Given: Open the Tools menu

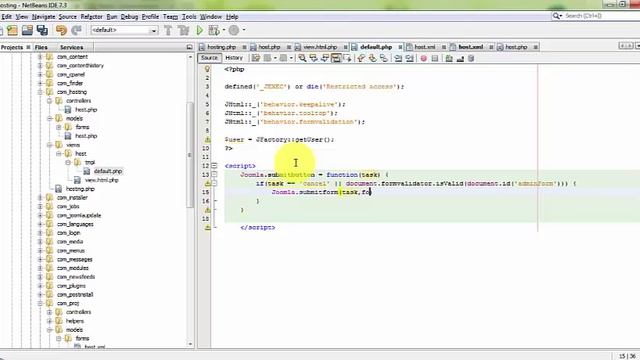Looking at the screenshot, I should tap(189, 17).
